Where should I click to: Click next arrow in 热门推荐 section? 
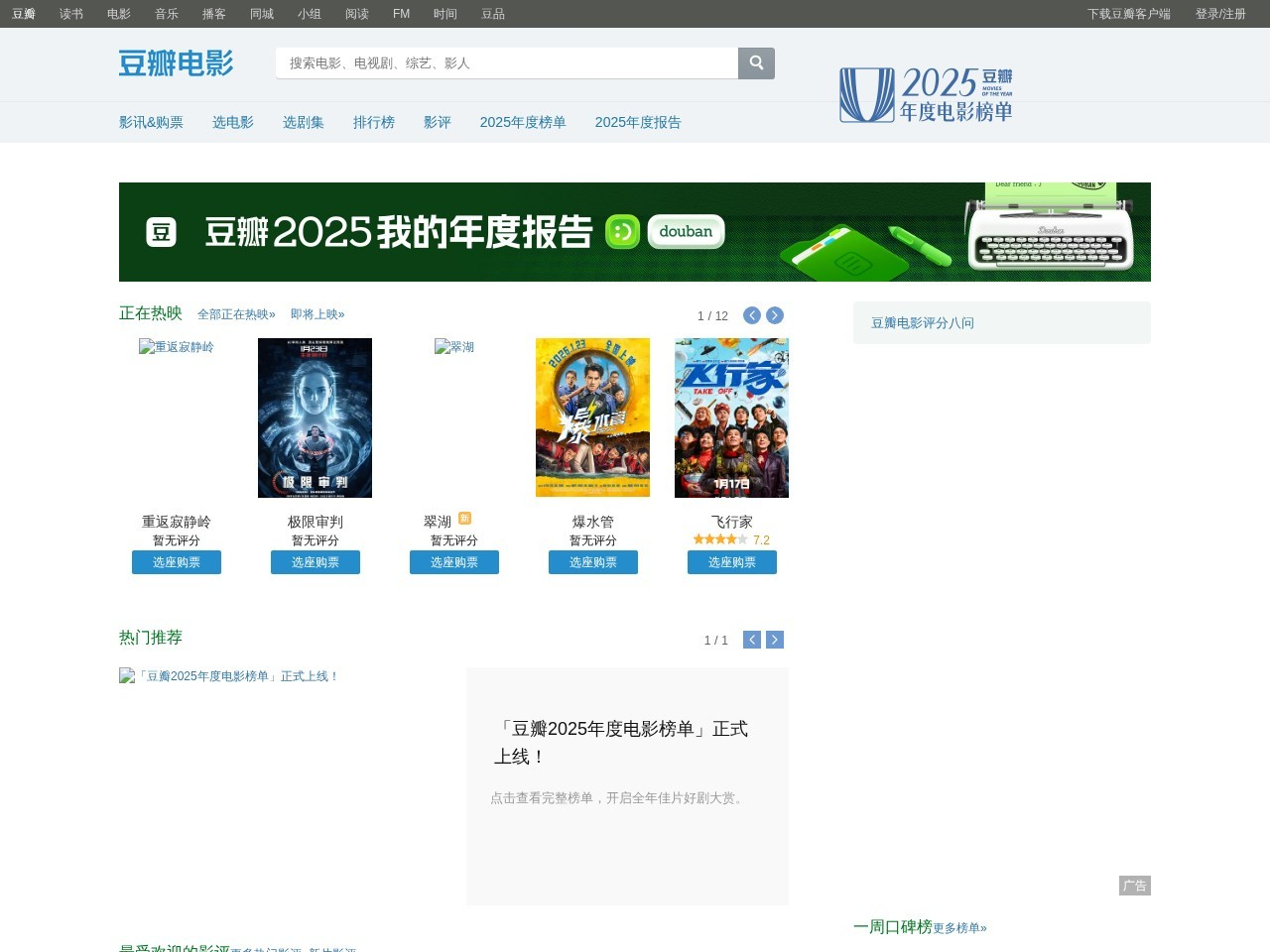point(775,640)
